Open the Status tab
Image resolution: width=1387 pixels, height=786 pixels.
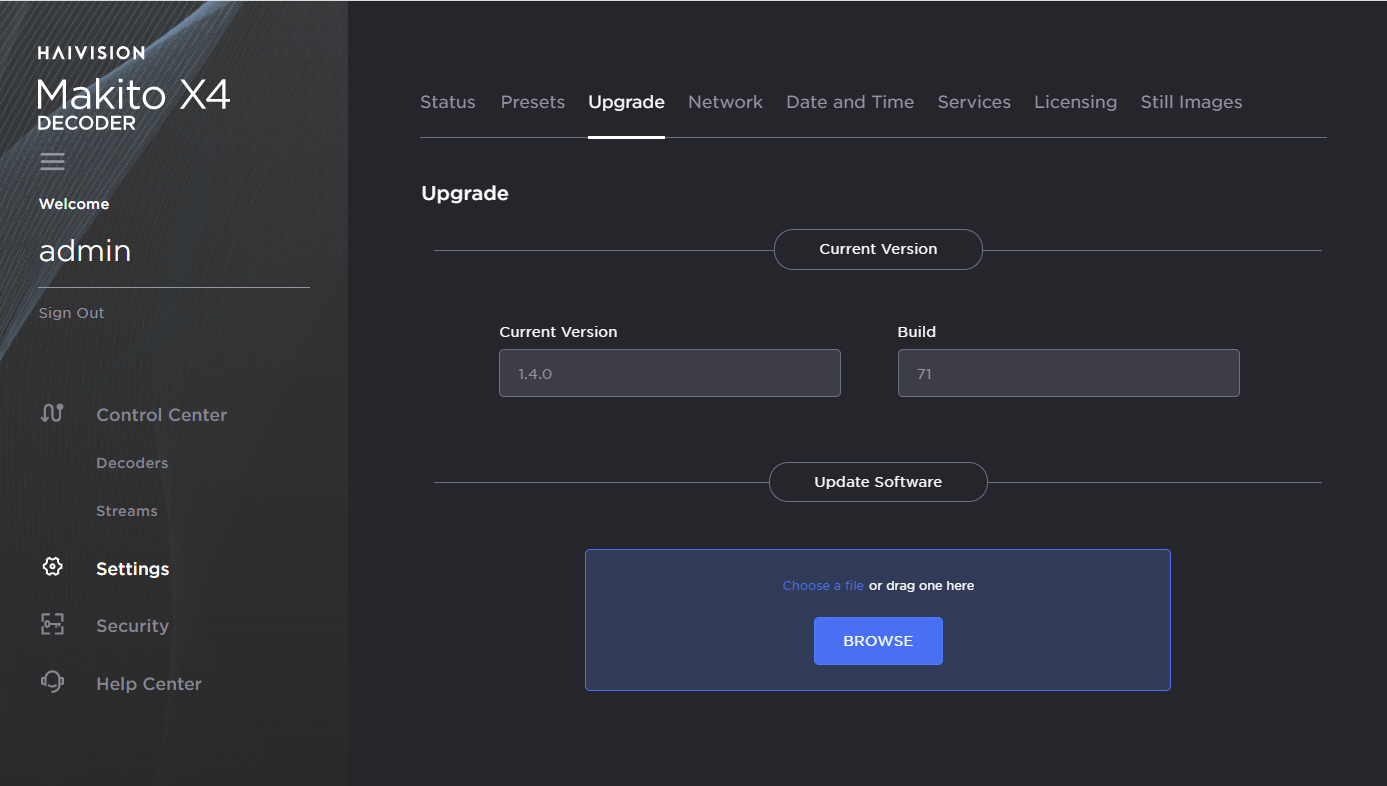click(447, 102)
